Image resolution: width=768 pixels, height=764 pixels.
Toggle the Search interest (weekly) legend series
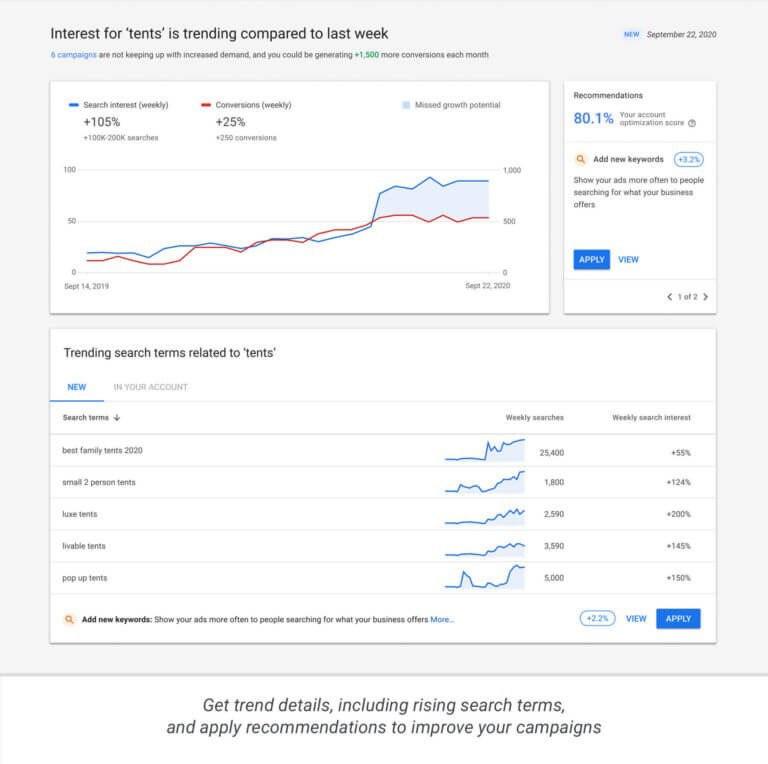coord(118,105)
